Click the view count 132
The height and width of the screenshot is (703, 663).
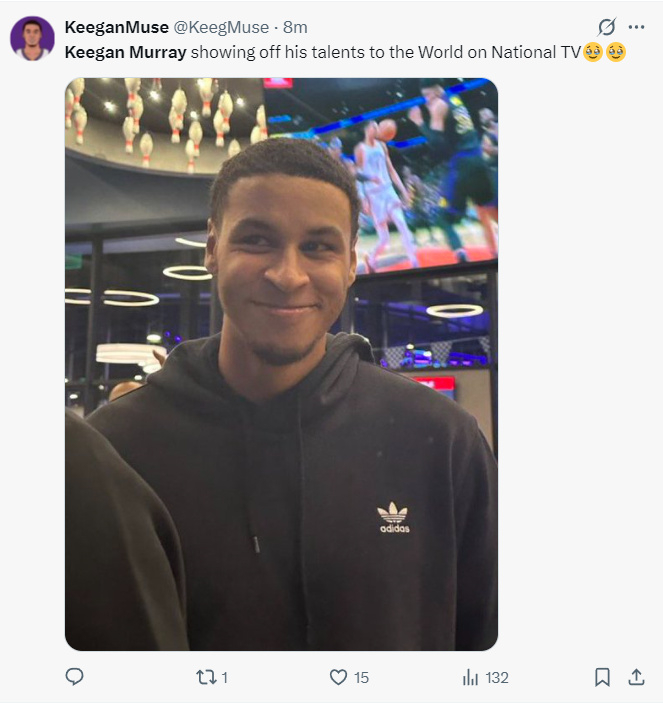tap(497, 677)
